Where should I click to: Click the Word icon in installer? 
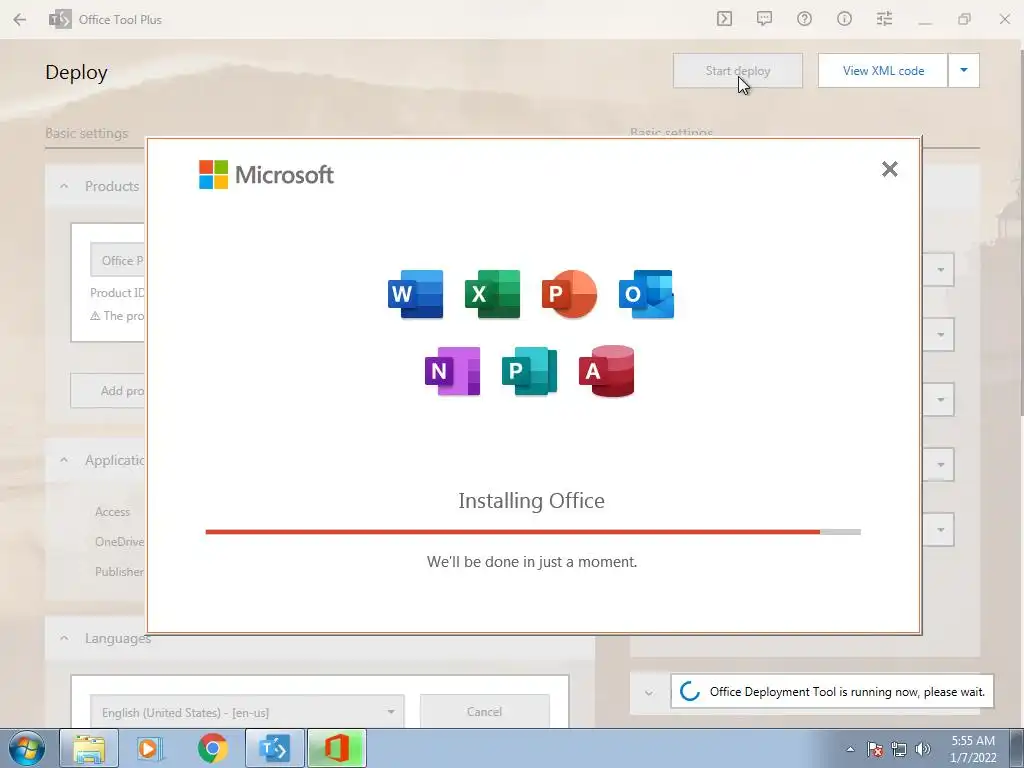pos(415,294)
